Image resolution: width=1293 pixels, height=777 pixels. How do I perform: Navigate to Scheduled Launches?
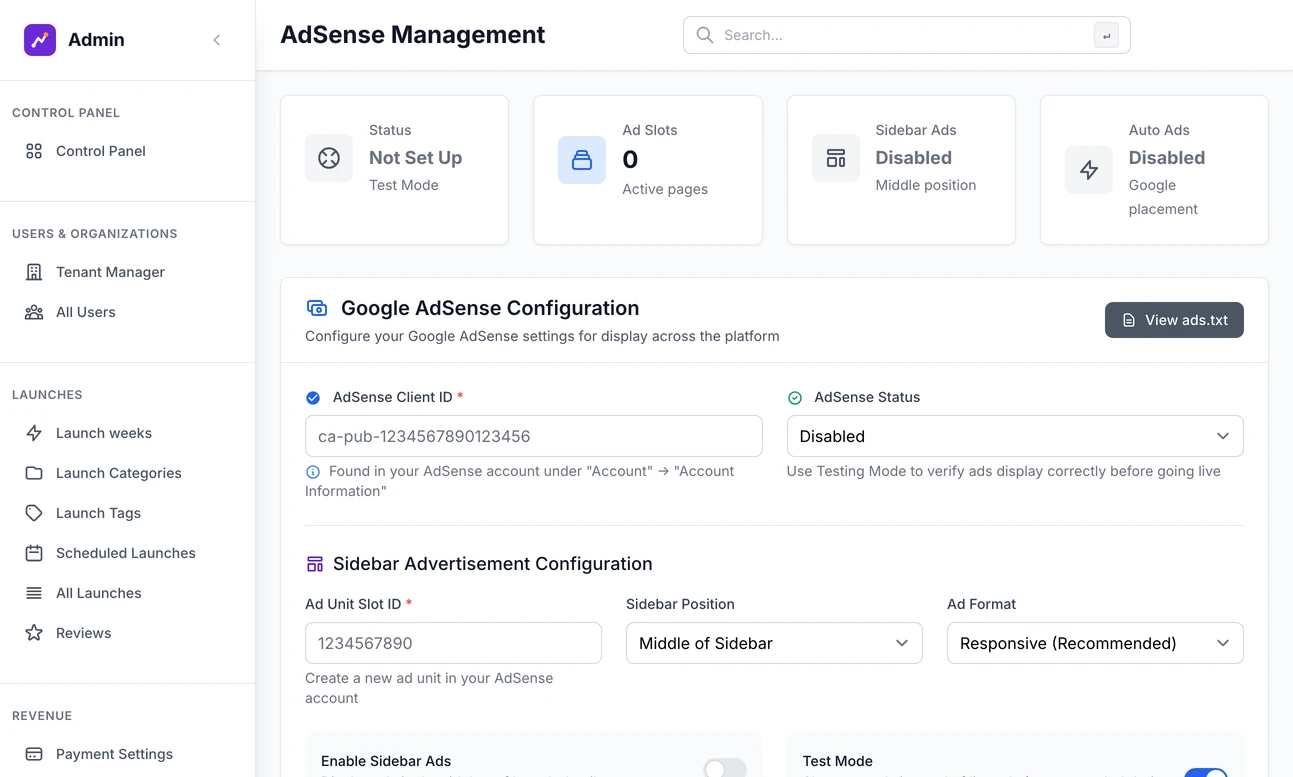coord(128,553)
